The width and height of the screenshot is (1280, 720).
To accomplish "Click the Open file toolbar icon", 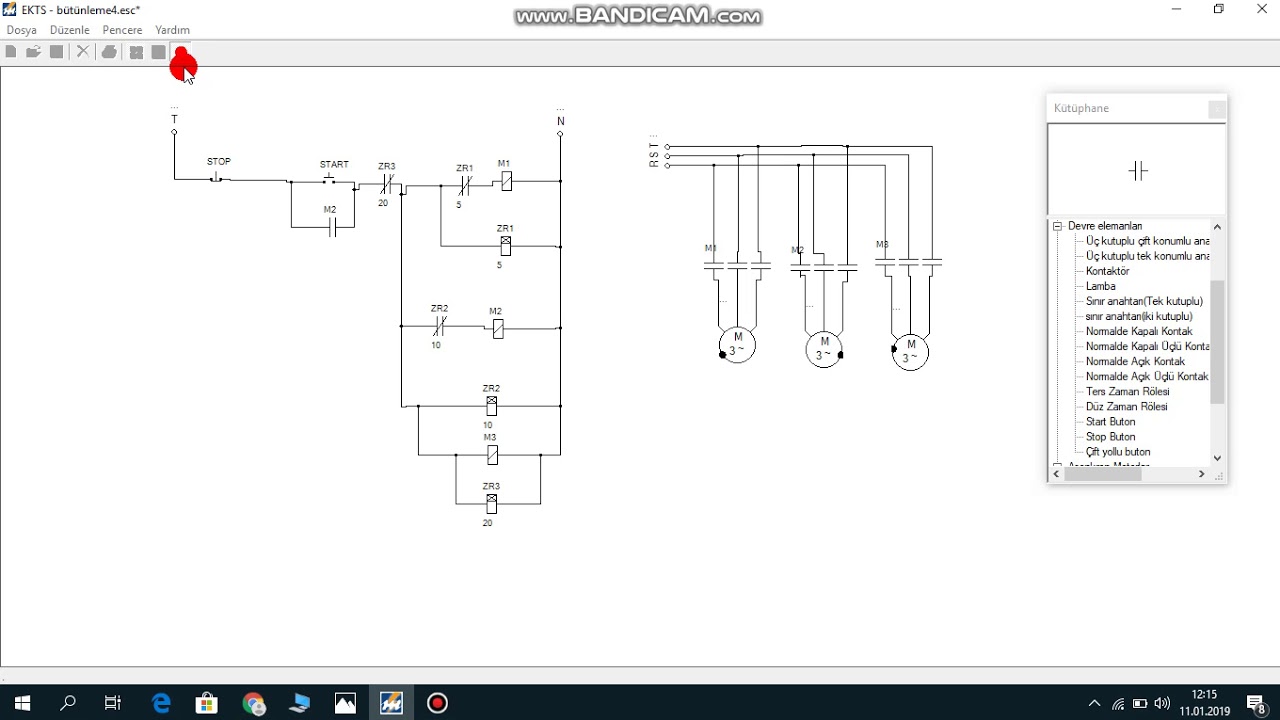I will 33,52.
